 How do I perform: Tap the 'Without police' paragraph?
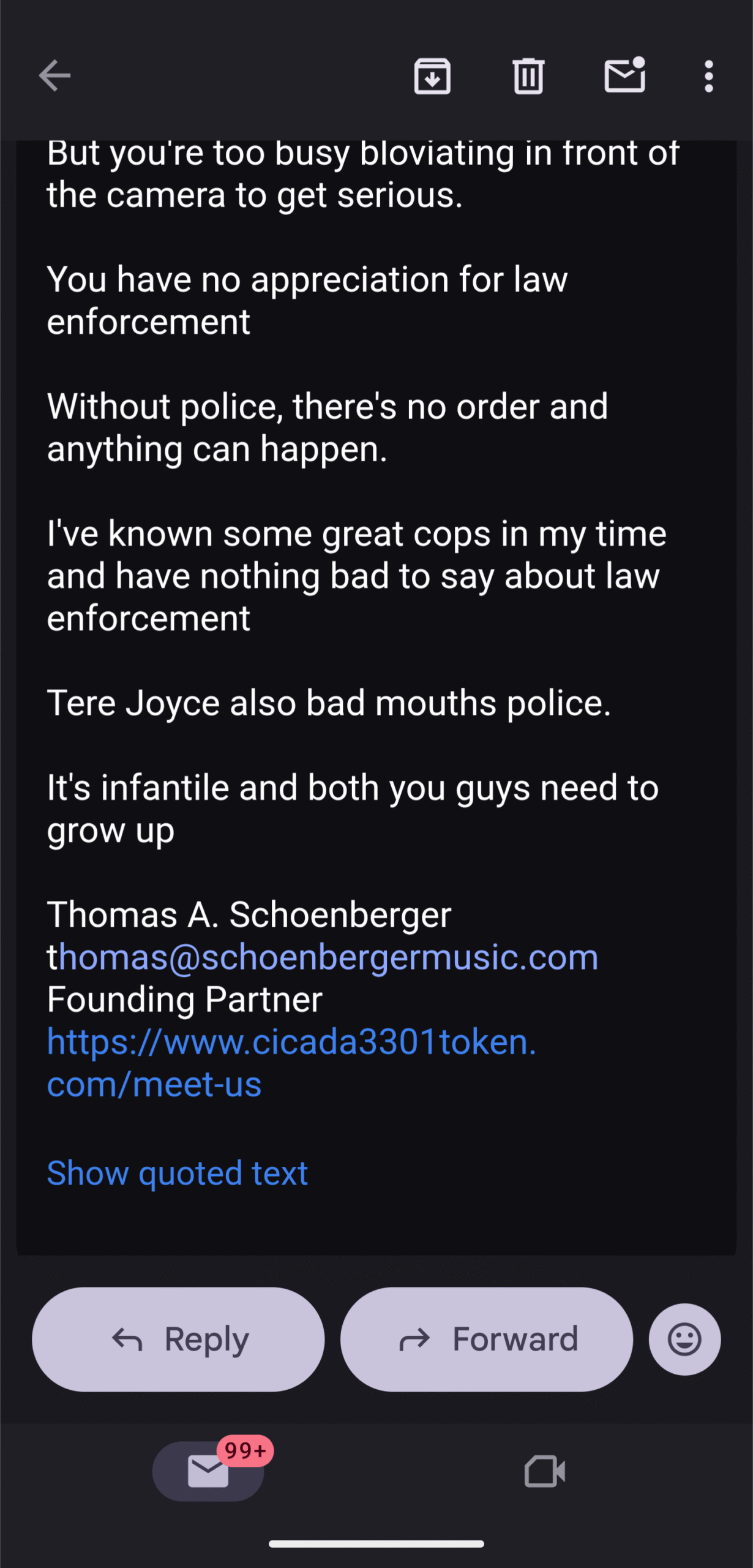pyautogui.click(x=327, y=428)
